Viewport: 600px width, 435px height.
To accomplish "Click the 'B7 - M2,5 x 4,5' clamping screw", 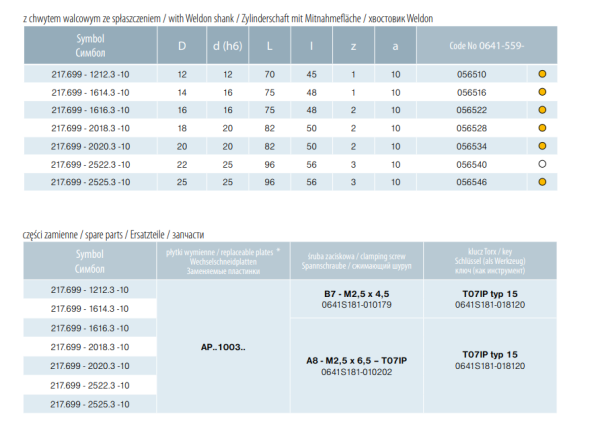I will point(356,293).
